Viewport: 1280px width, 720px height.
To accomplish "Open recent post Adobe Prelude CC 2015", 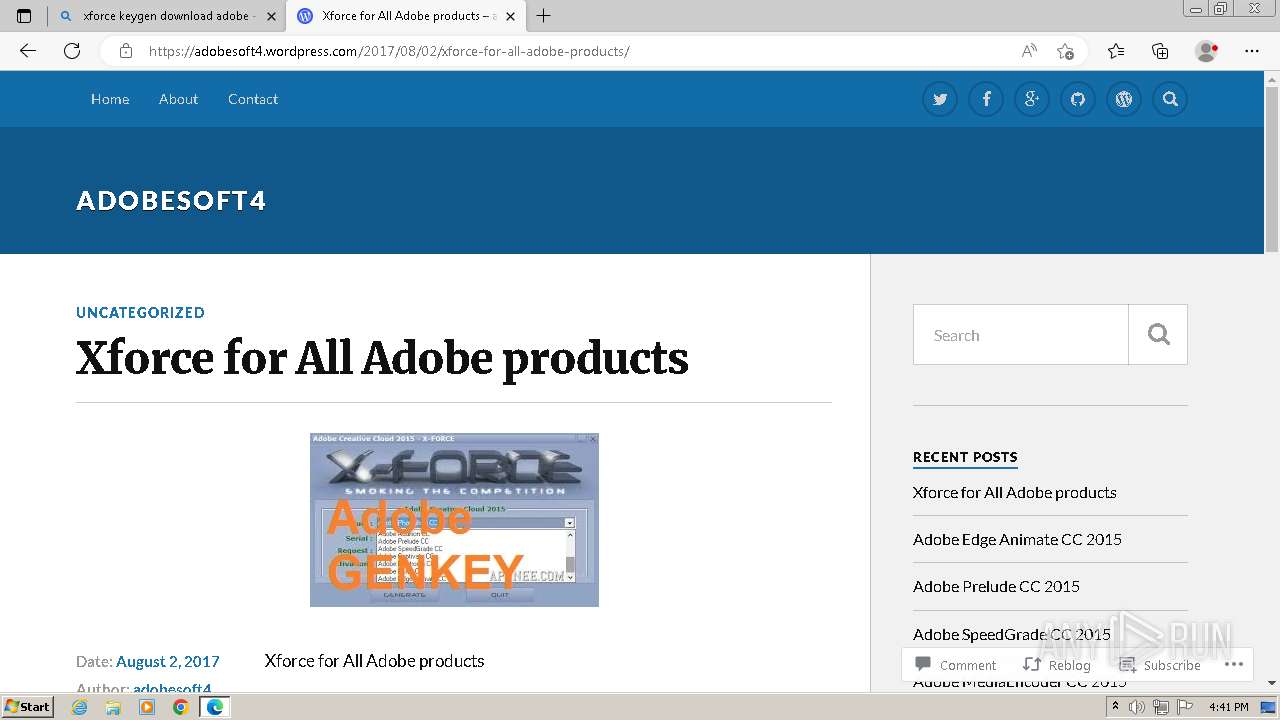I will coord(996,586).
